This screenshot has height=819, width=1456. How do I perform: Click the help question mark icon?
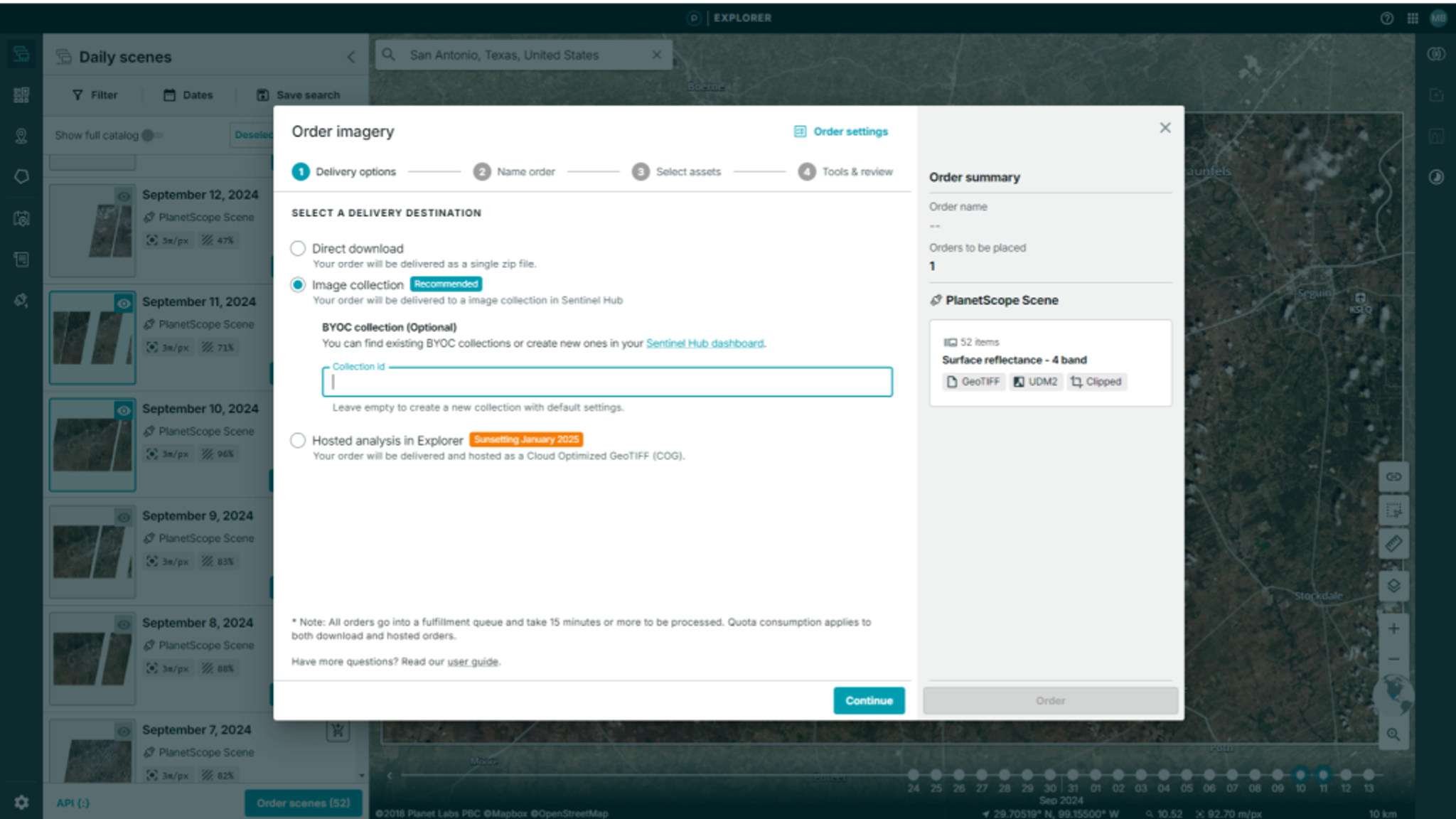click(1386, 18)
